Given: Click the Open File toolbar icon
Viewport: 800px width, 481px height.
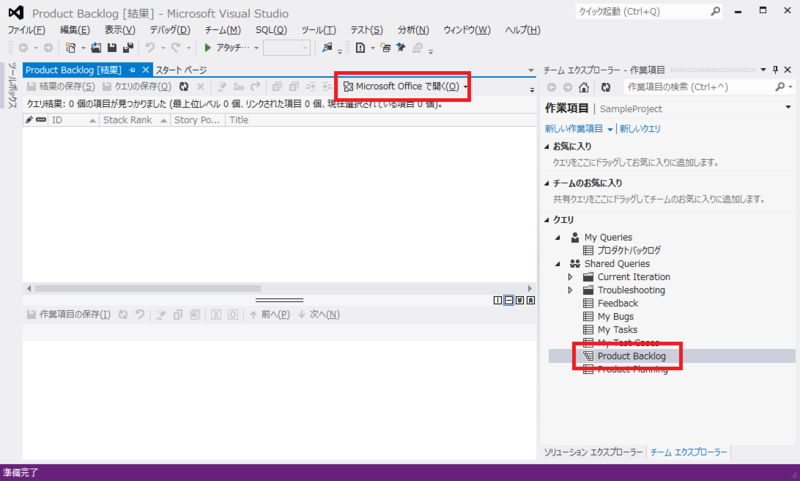Looking at the screenshot, I should pos(96,48).
